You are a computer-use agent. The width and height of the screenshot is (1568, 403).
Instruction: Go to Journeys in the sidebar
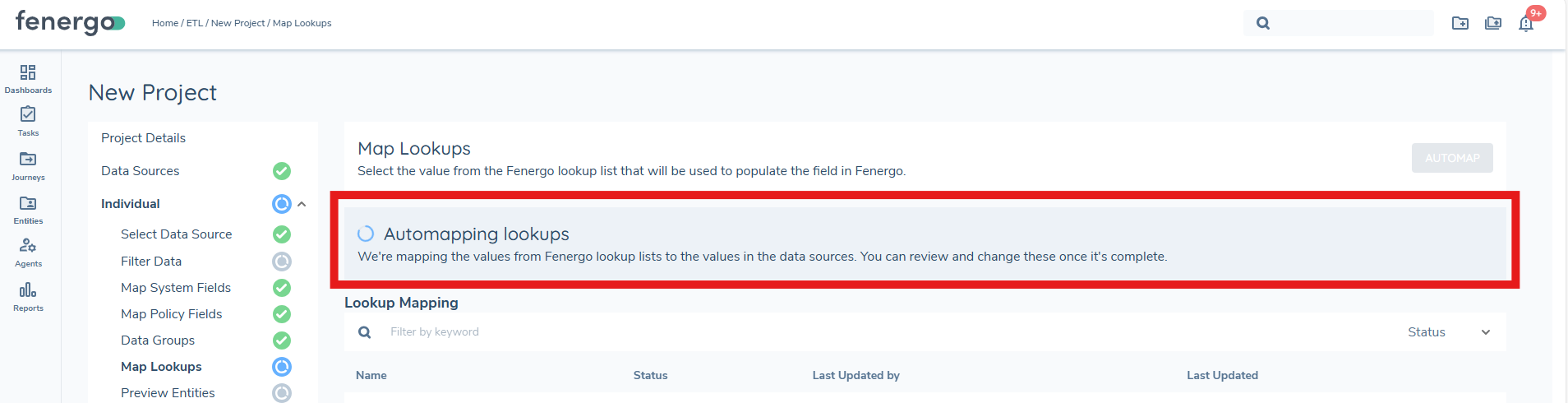[28, 164]
